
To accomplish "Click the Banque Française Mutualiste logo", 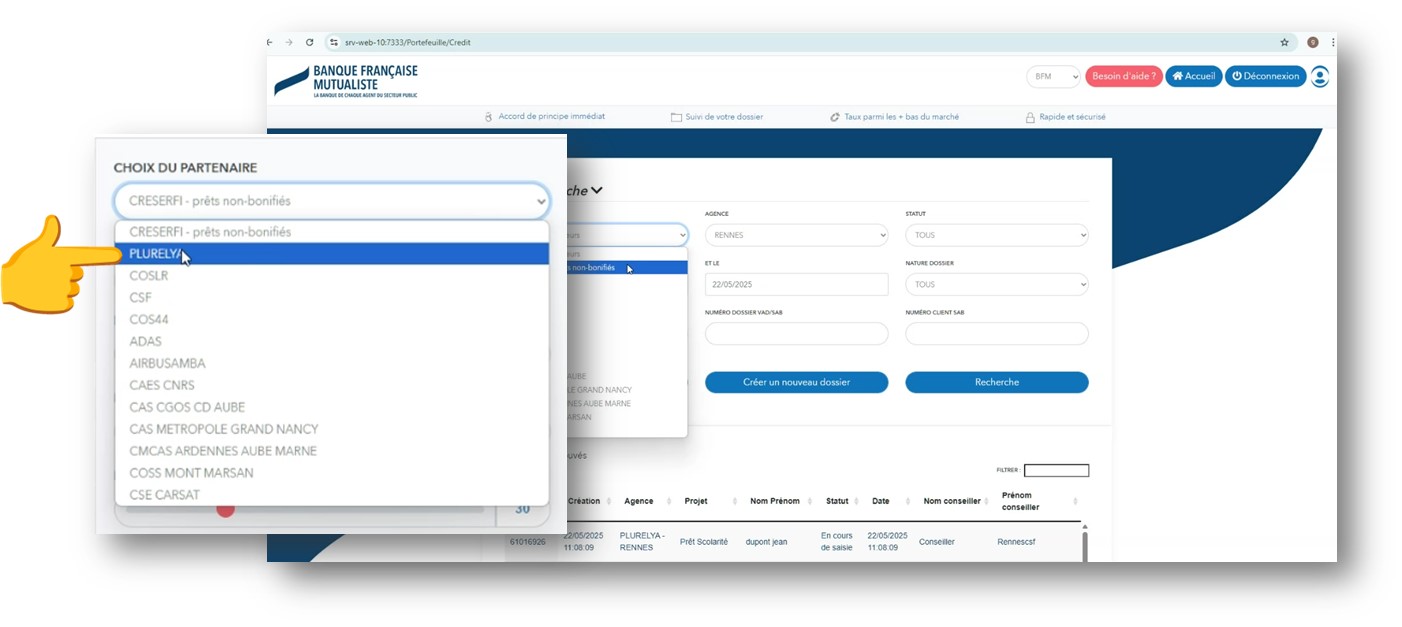I will click(347, 81).
